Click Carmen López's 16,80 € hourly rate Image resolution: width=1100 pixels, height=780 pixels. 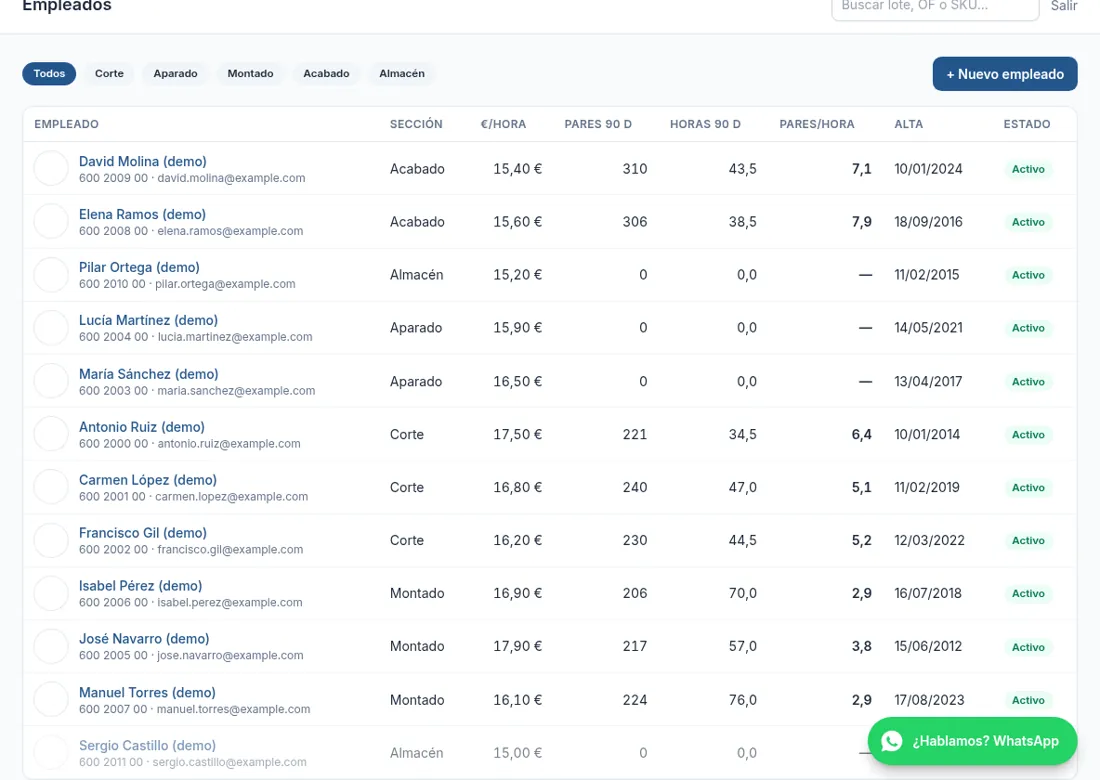click(x=517, y=488)
